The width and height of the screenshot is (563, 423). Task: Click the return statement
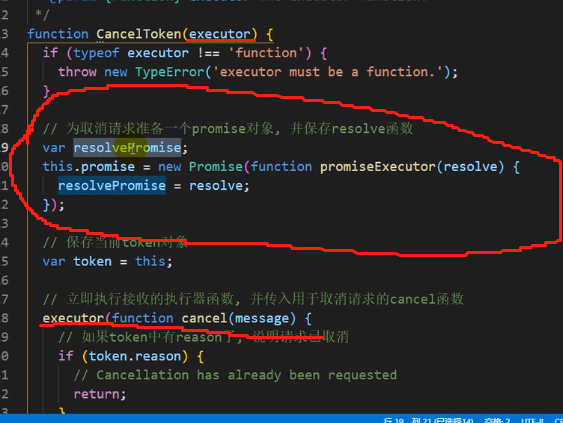click(100, 394)
